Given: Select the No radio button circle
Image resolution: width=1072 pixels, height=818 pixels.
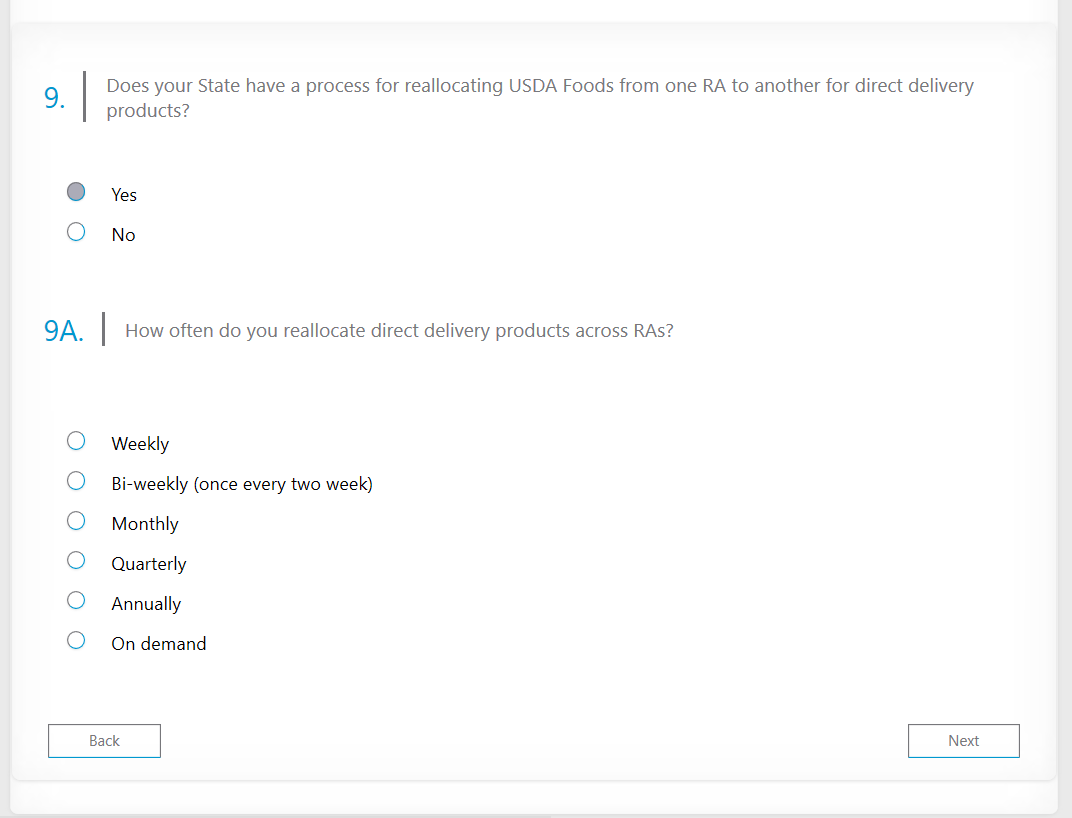Looking at the screenshot, I should tap(76, 232).
